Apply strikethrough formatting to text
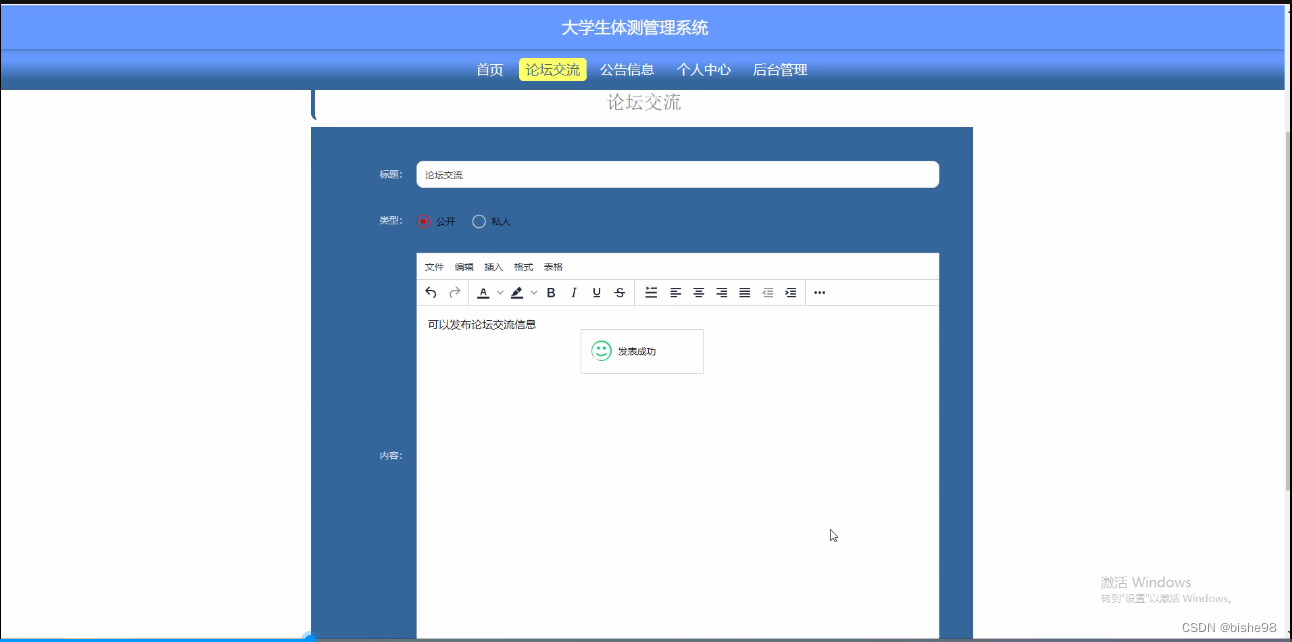 pyautogui.click(x=619, y=292)
